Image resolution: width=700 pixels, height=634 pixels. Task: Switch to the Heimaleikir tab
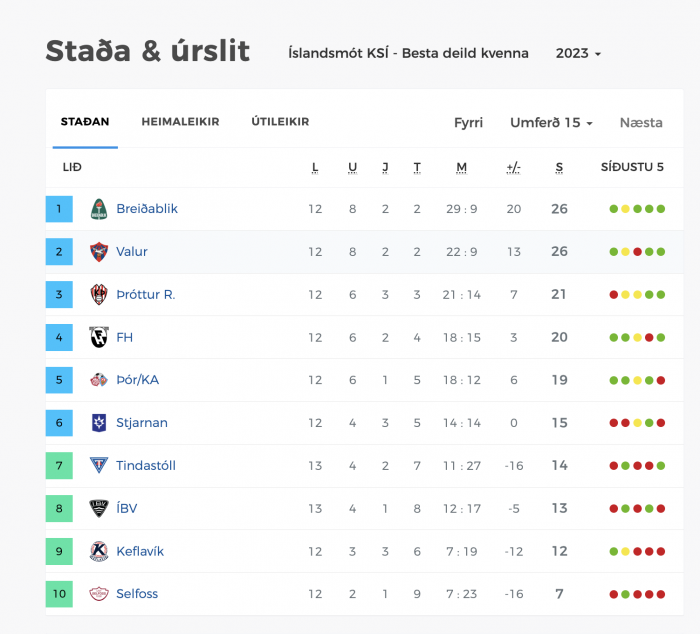pyautogui.click(x=180, y=121)
